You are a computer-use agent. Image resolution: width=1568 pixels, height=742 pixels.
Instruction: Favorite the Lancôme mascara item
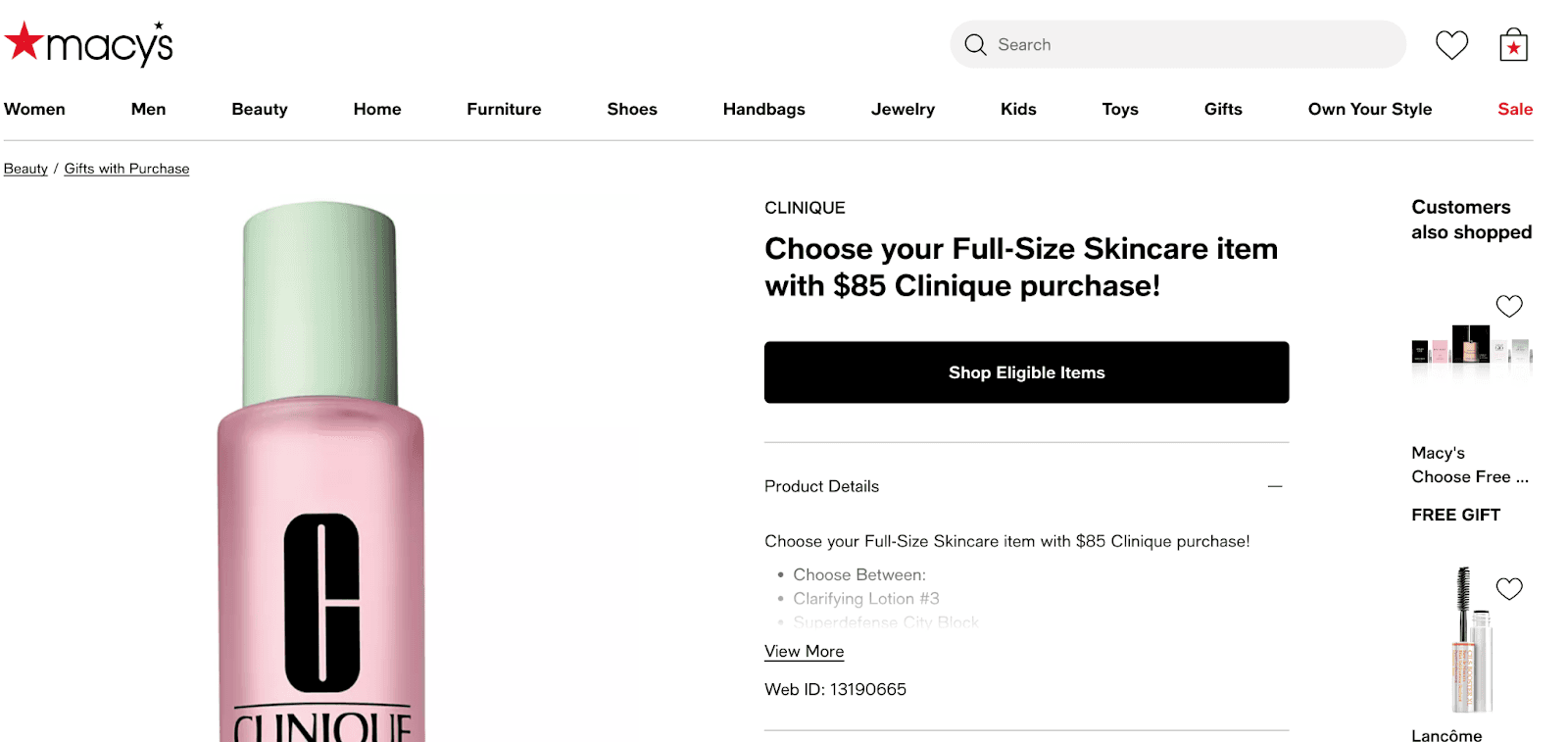pos(1508,588)
